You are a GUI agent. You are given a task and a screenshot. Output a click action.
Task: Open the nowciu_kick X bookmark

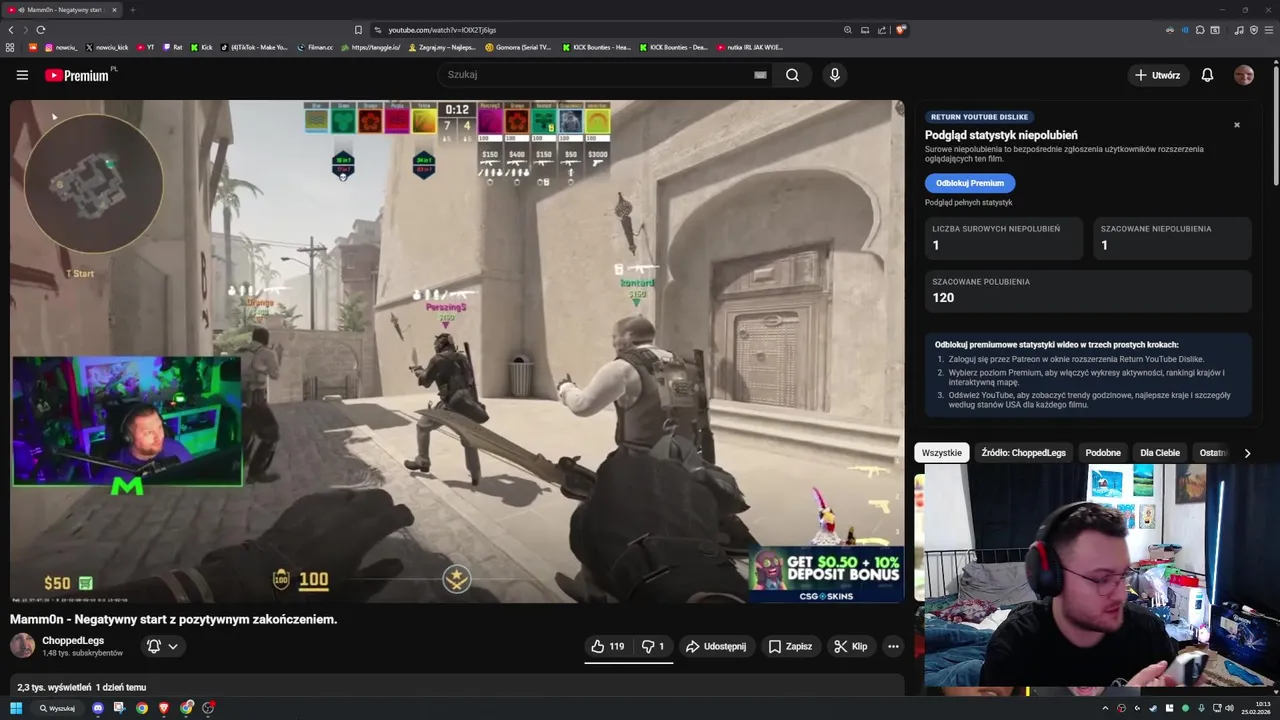(107, 47)
